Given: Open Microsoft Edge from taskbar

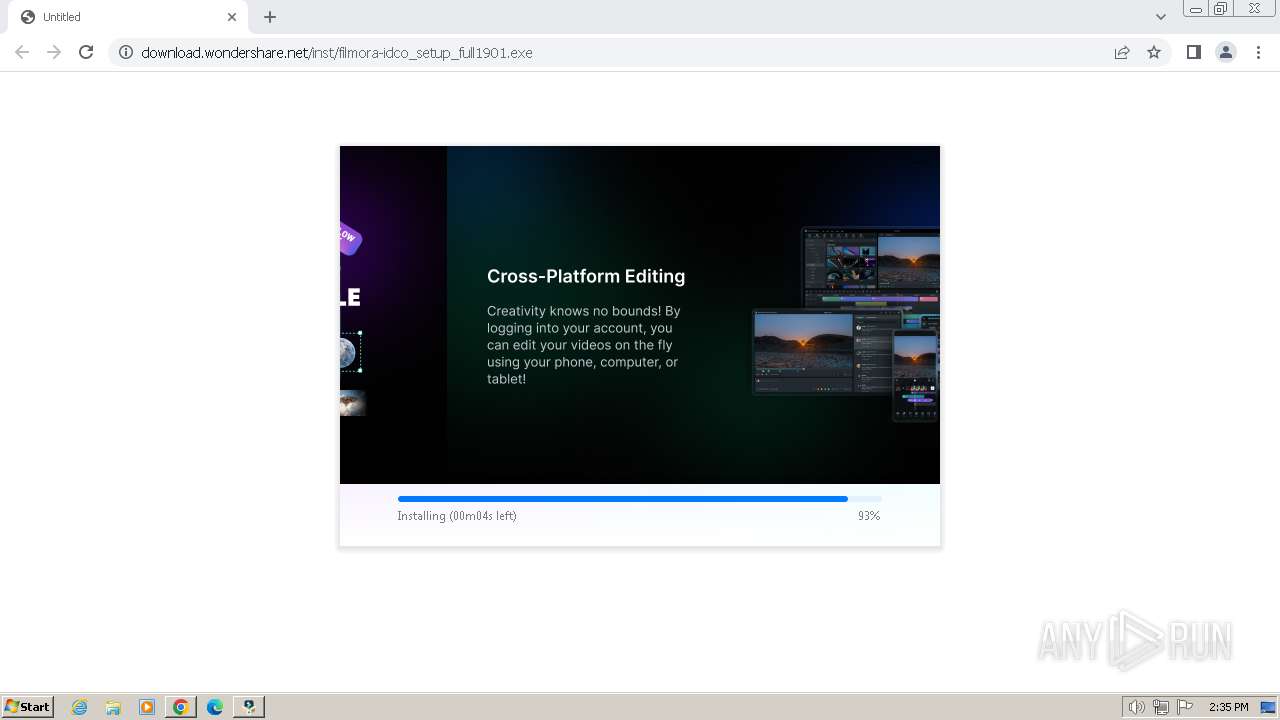Looking at the screenshot, I should coord(215,707).
